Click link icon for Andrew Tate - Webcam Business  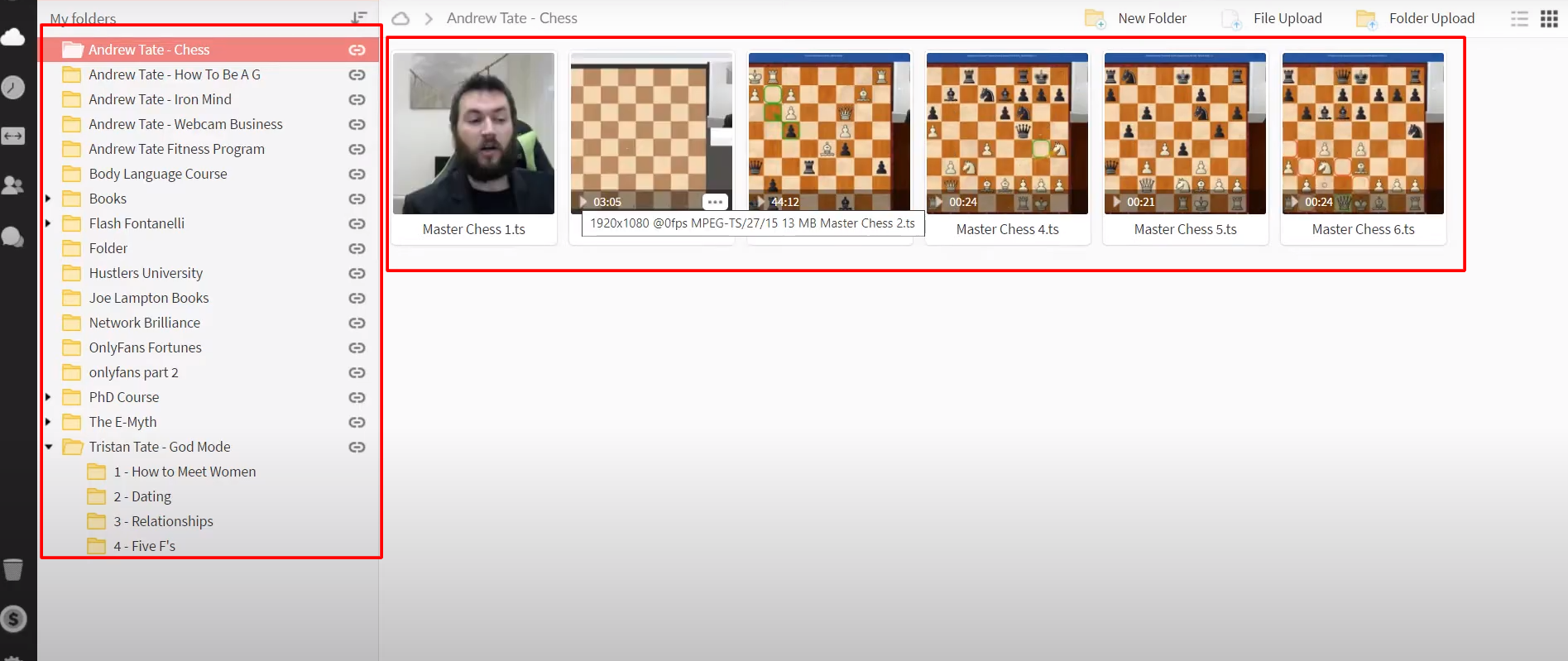[x=357, y=124]
